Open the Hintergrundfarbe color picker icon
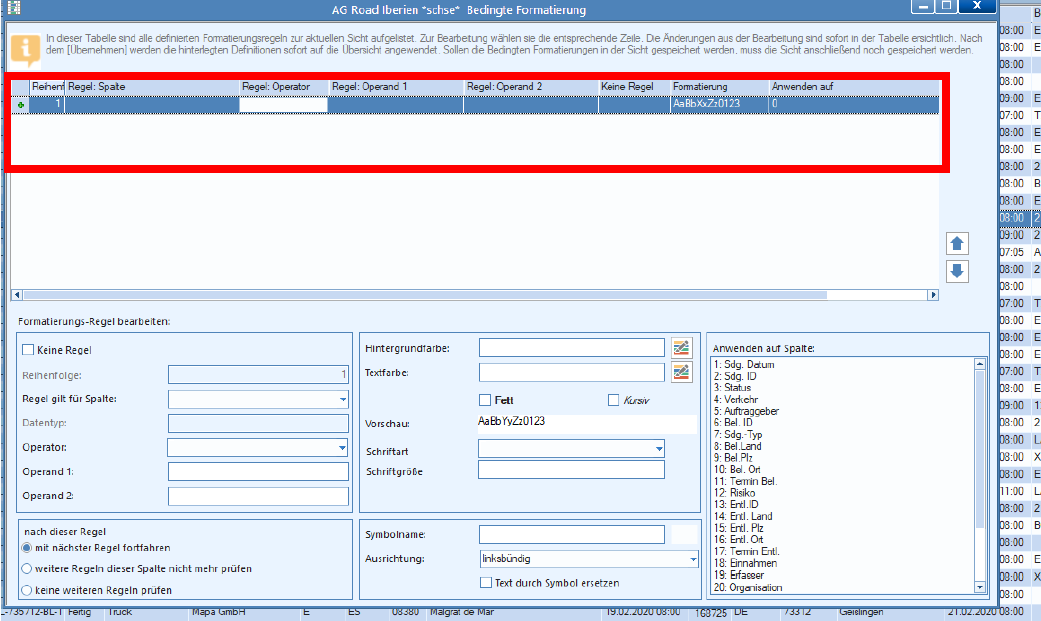This screenshot has height=621, width=1041. point(681,347)
